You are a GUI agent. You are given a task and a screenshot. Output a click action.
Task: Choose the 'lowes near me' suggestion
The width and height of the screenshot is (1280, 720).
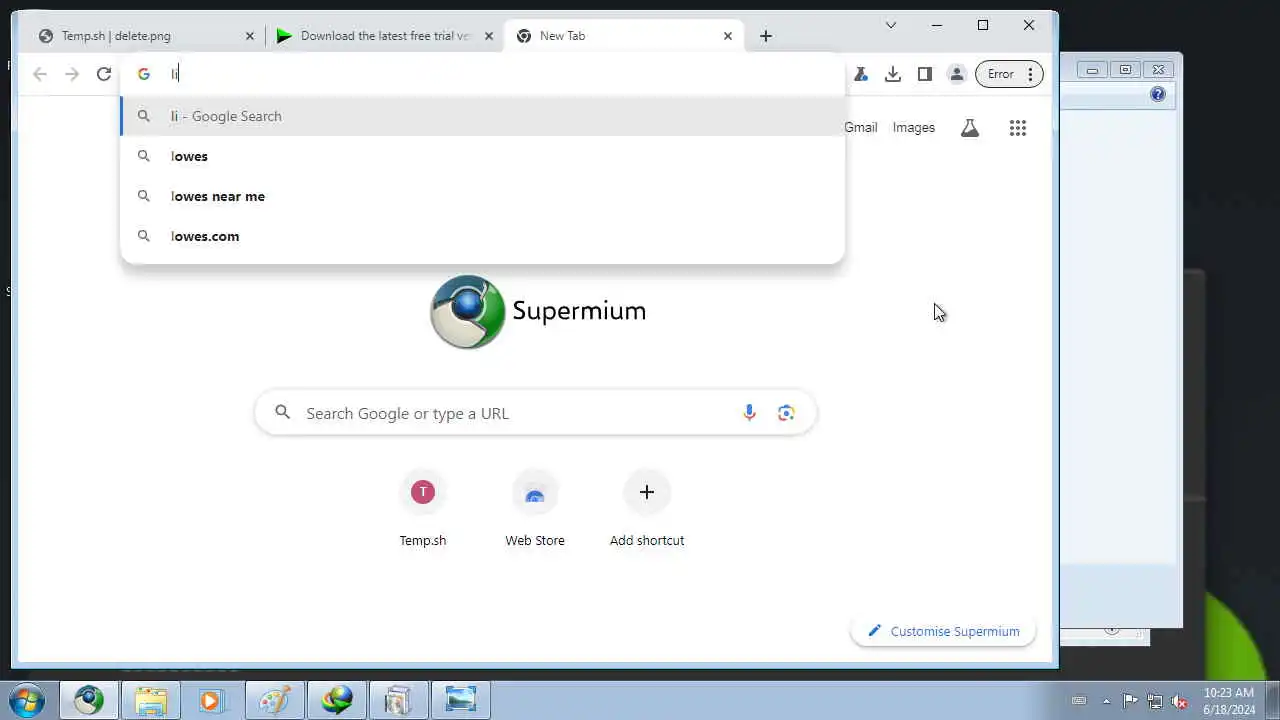[483, 196]
